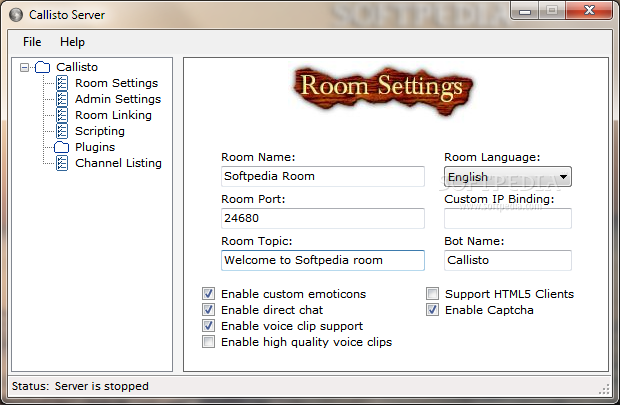Click the Callisto root folder icon
620x405 pixels.
pyautogui.click(x=42, y=67)
